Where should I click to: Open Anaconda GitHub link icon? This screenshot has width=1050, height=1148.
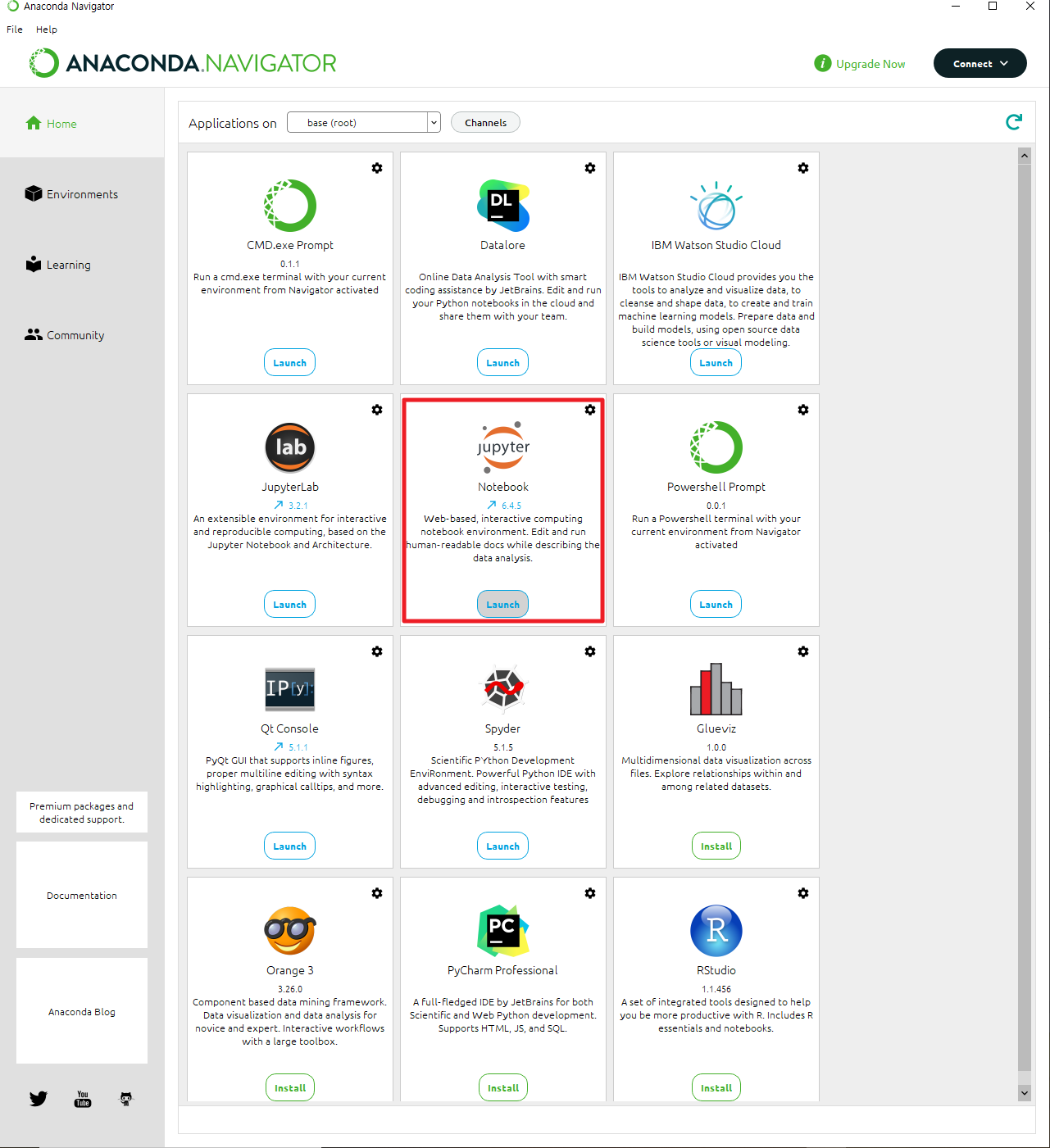126,1099
